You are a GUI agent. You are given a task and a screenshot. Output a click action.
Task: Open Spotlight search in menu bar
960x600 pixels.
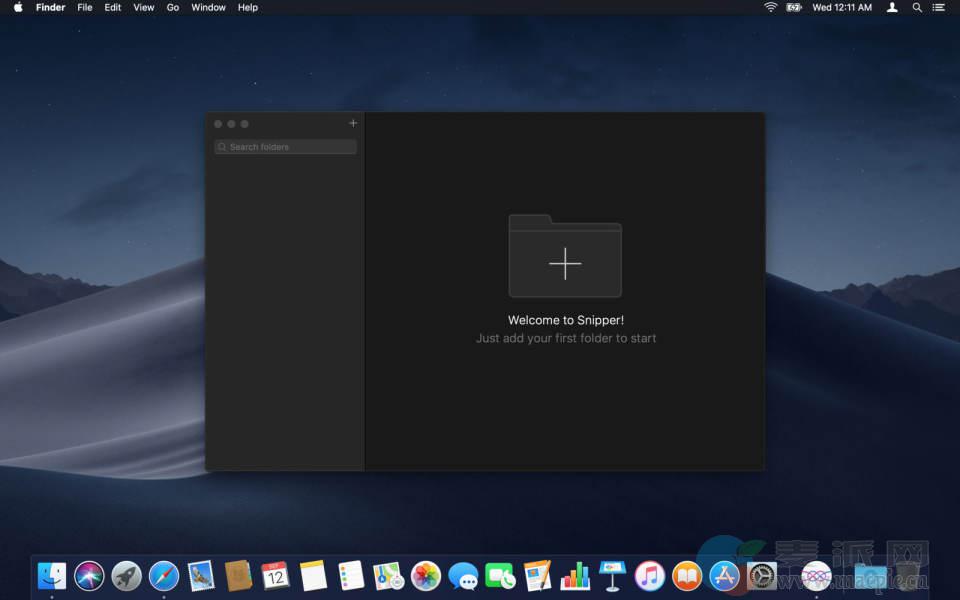tap(917, 7)
